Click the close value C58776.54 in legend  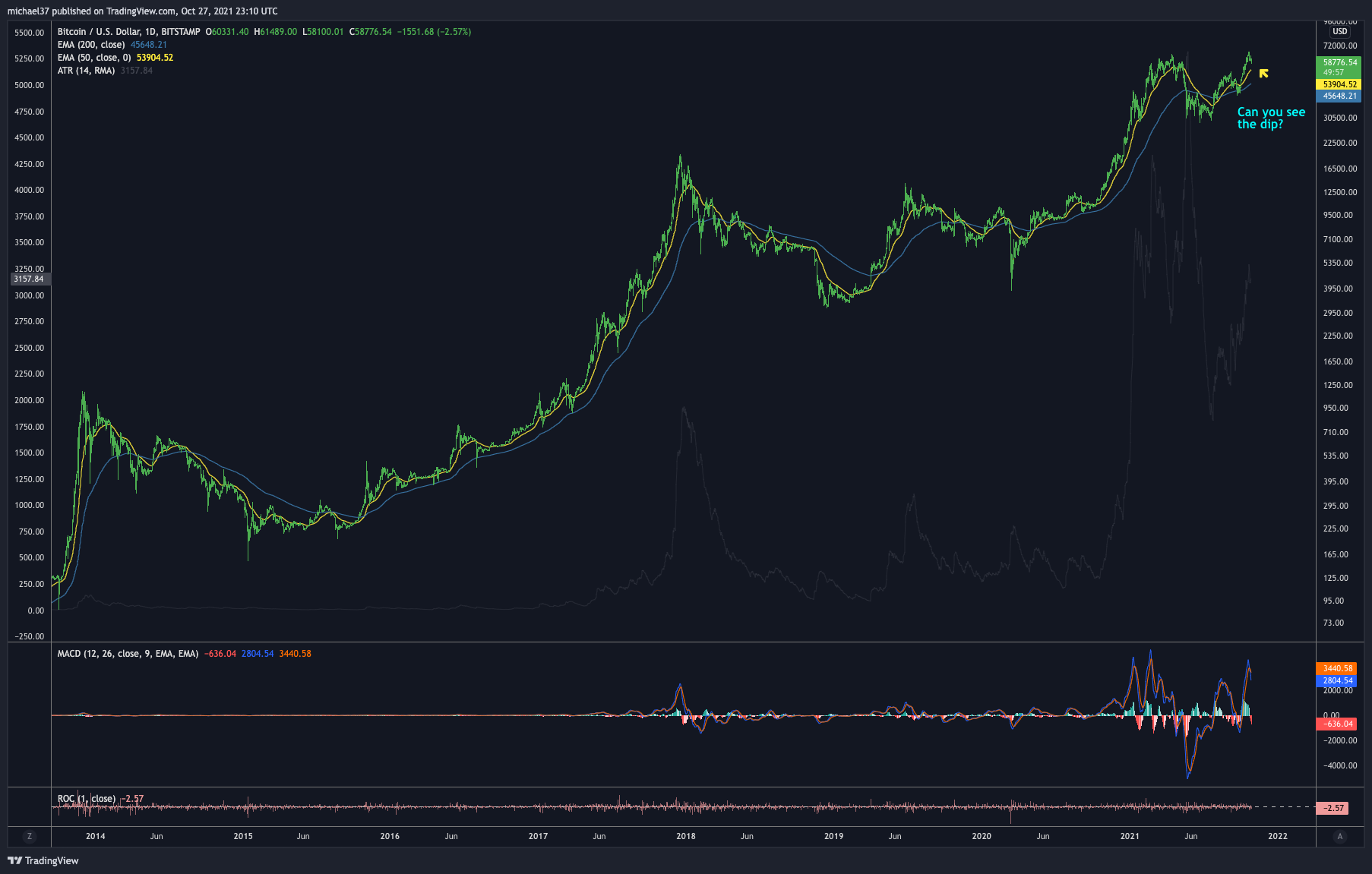coord(371,32)
